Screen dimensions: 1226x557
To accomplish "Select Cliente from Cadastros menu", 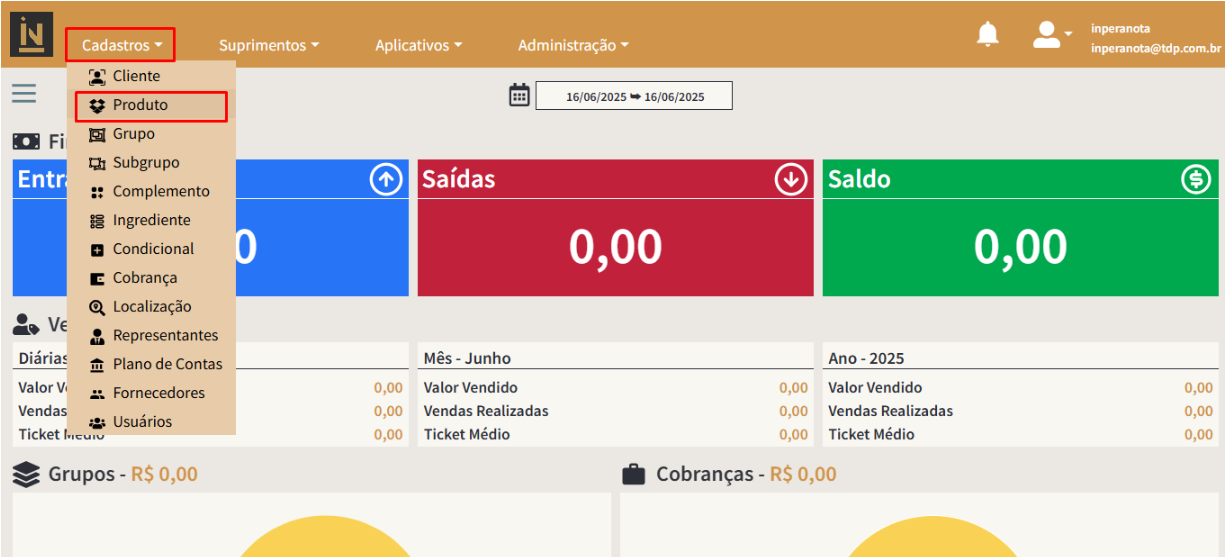I will (x=152, y=76).
